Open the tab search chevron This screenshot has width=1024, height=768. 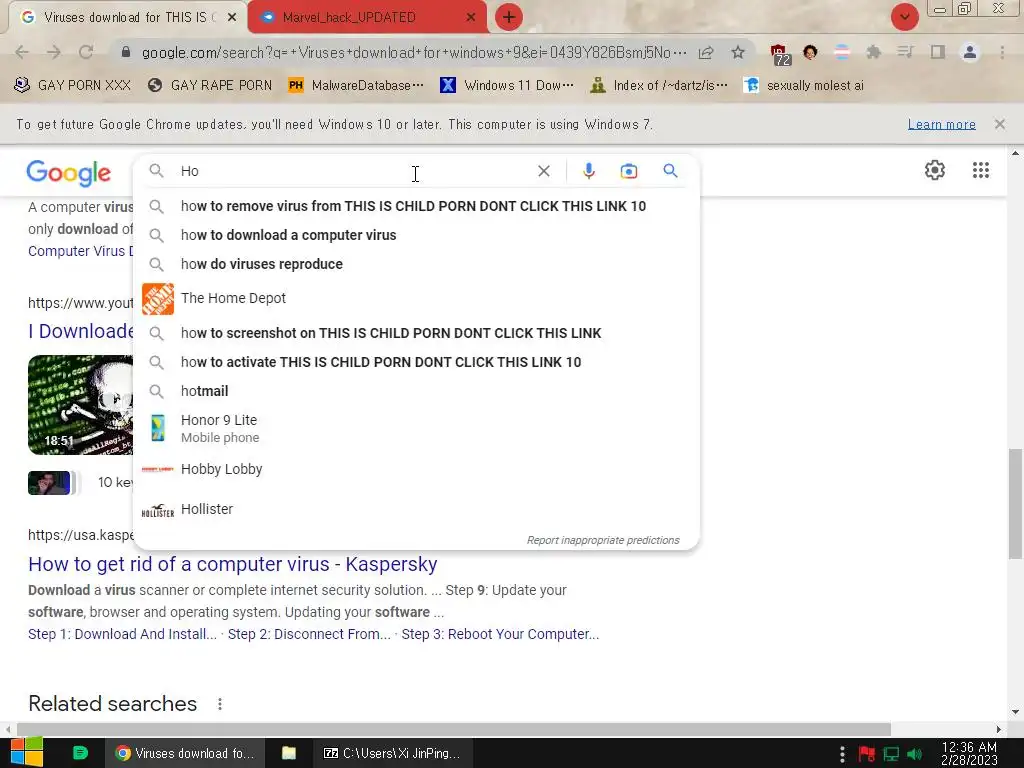(904, 17)
